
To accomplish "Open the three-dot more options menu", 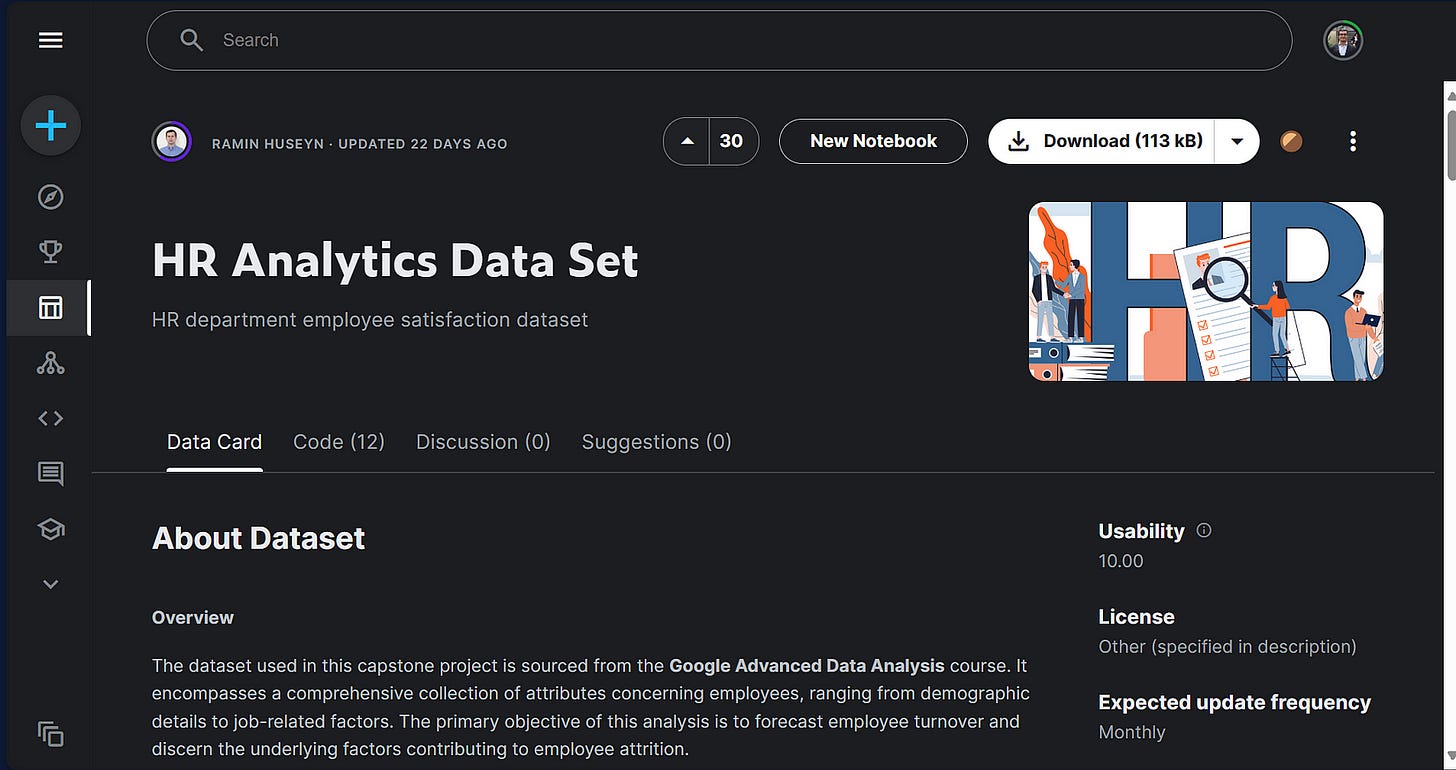I will pos(1352,141).
